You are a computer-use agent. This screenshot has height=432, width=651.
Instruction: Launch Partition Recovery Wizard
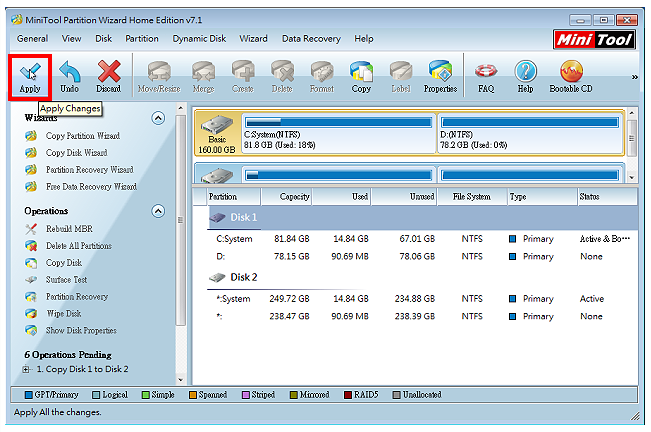click(x=90, y=170)
